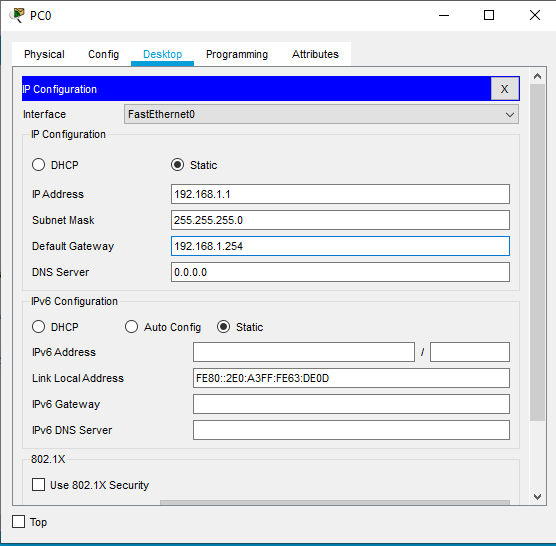Open the Physical tab
The width and height of the screenshot is (556, 546).
click(x=44, y=54)
